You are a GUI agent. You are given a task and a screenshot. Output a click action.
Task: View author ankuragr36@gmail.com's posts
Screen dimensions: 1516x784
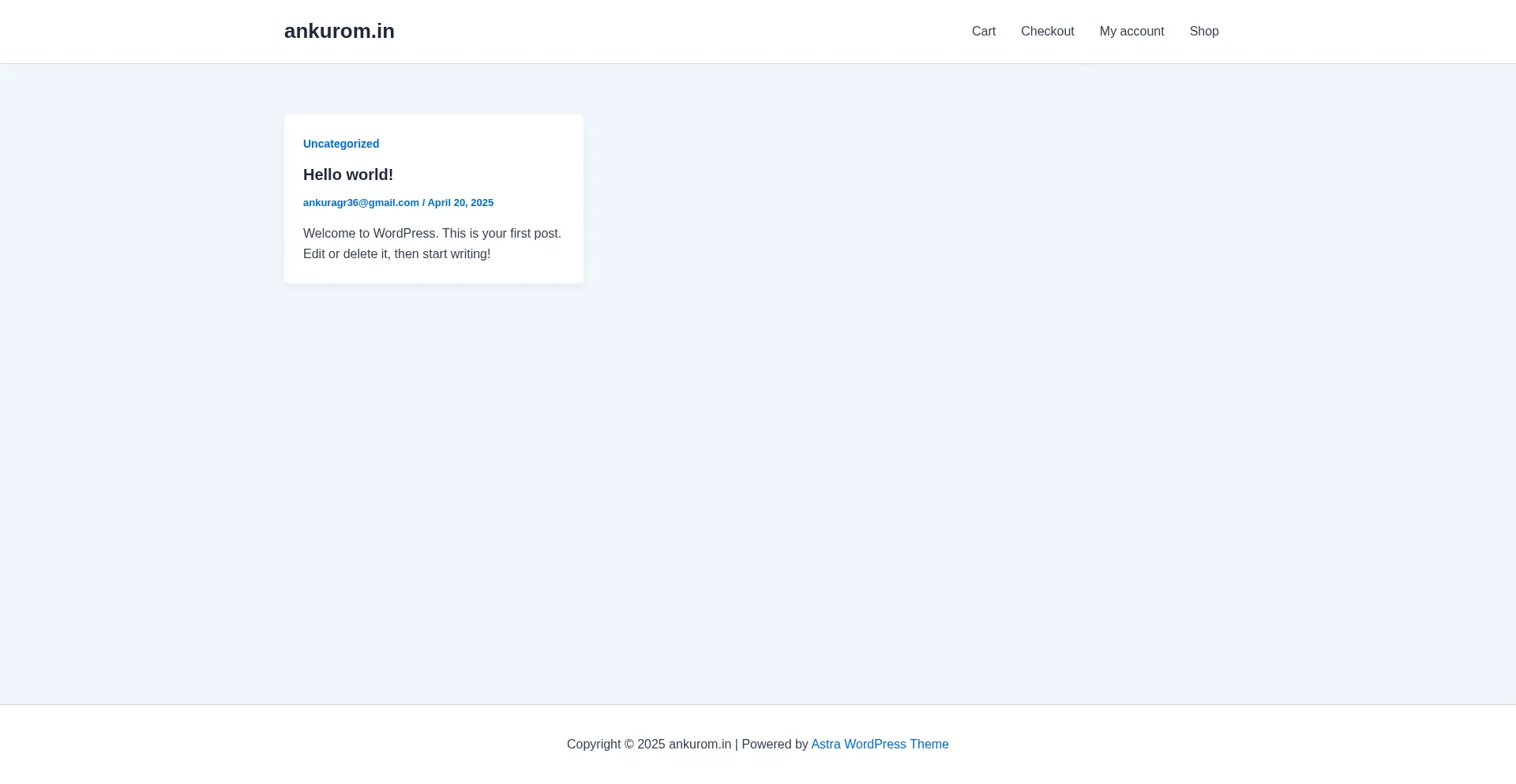pyautogui.click(x=361, y=203)
